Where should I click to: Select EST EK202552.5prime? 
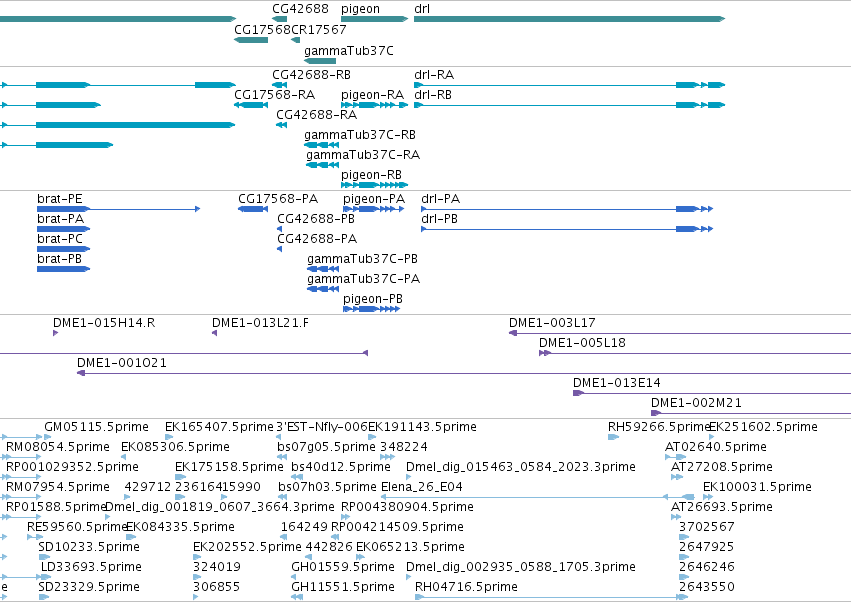pyautogui.click(x=247, y=547)
